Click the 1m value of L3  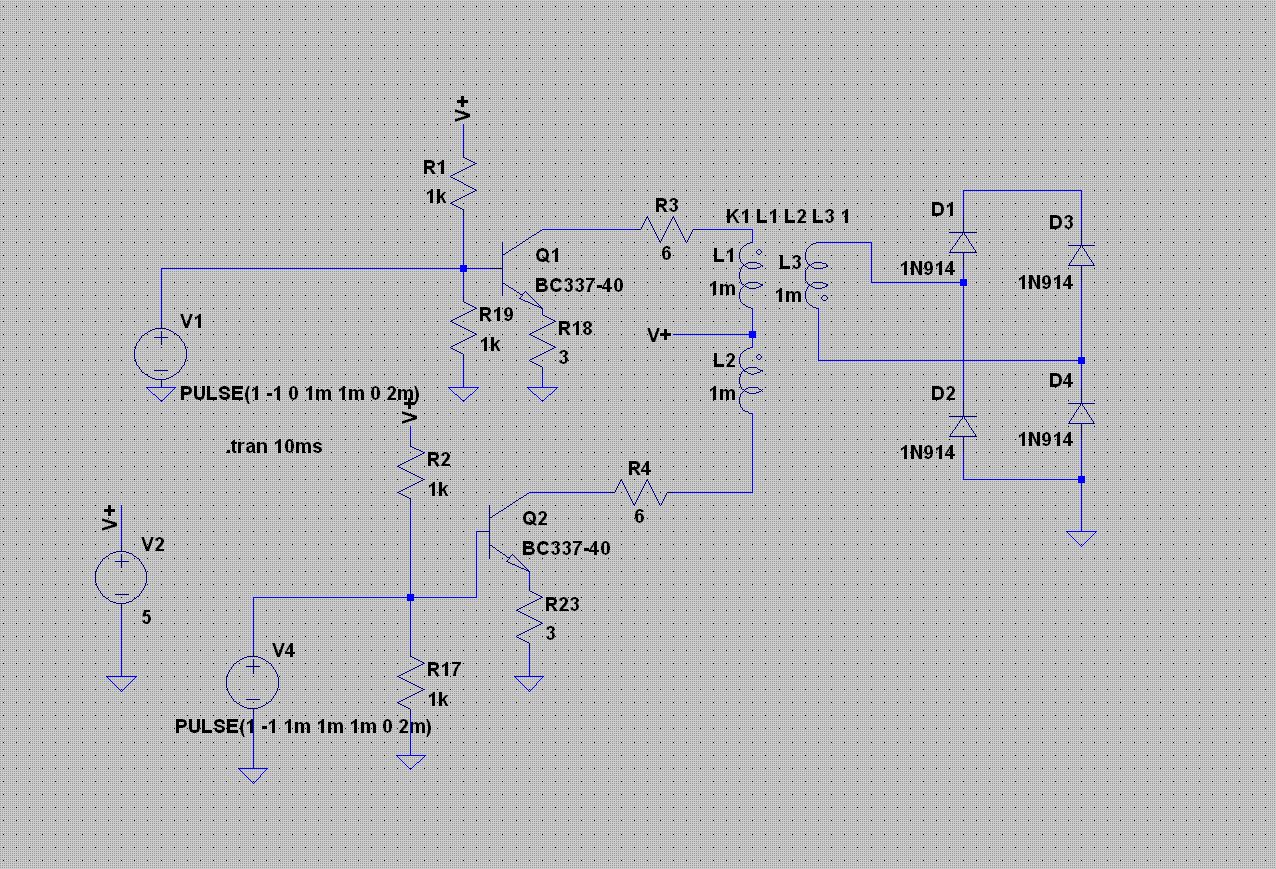coord(788,295)
